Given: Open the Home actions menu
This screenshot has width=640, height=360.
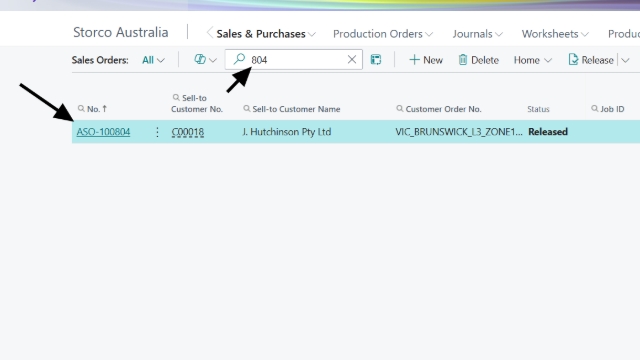Looking at the screenshot, I should click(x=533, y=60).
